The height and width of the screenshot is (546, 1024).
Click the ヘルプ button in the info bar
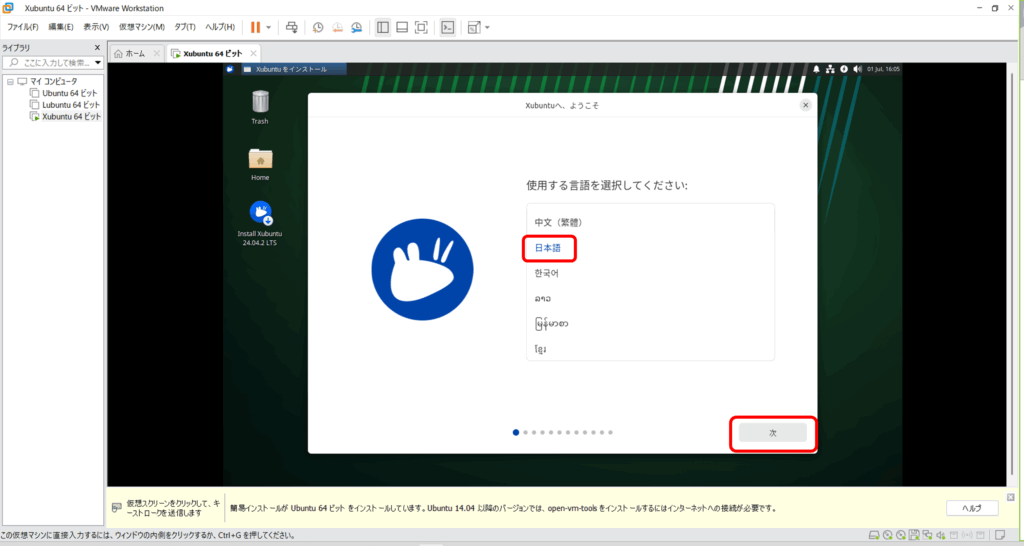[971, 508]
